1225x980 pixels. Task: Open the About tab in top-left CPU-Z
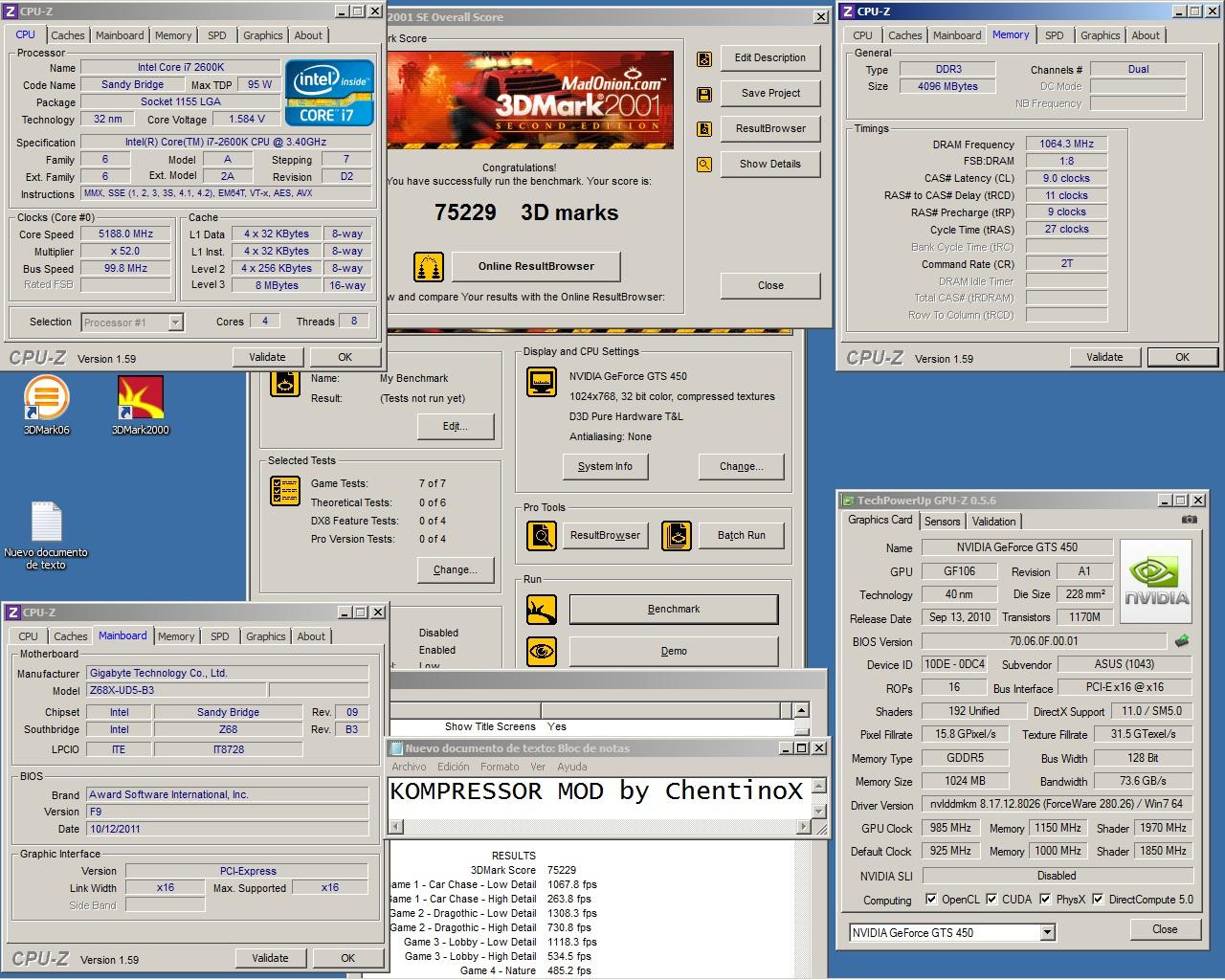pyautogui.click(x=308, y=35)
